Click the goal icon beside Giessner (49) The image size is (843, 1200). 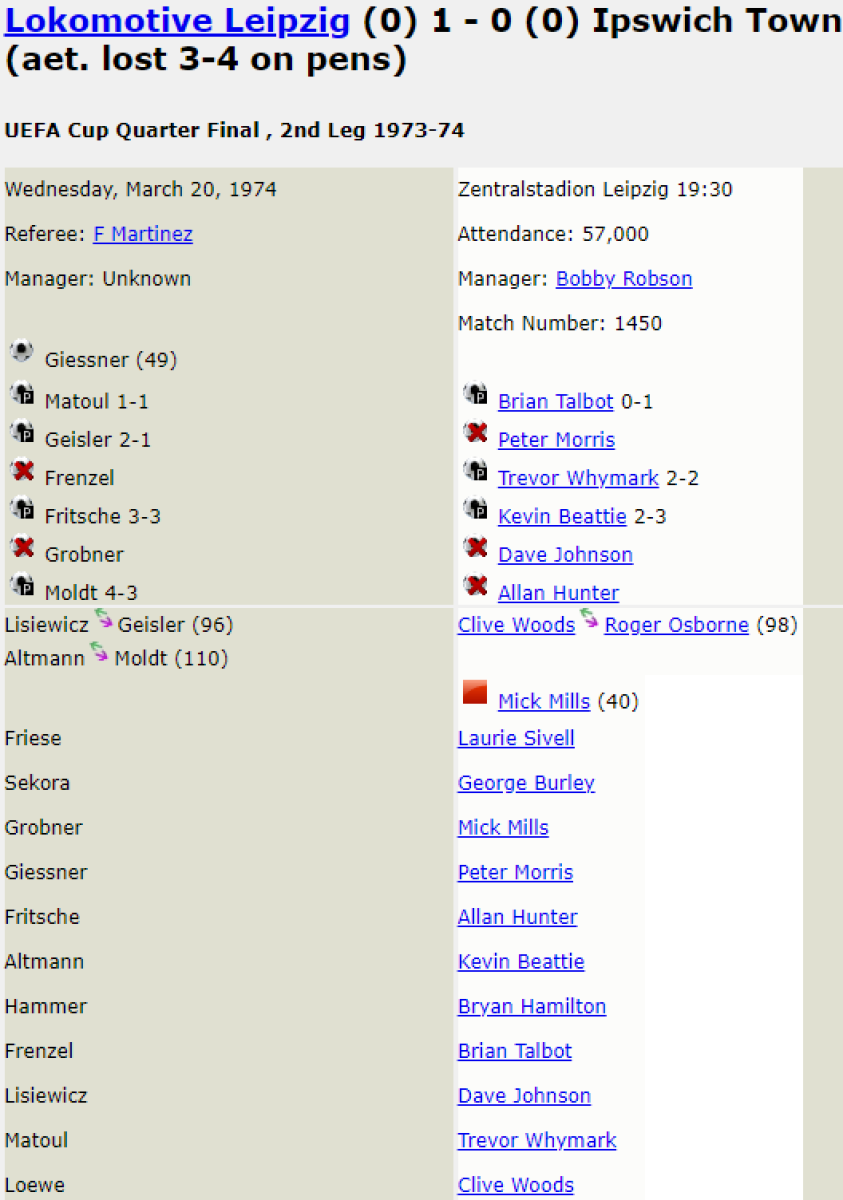click(x=22, y=352)
